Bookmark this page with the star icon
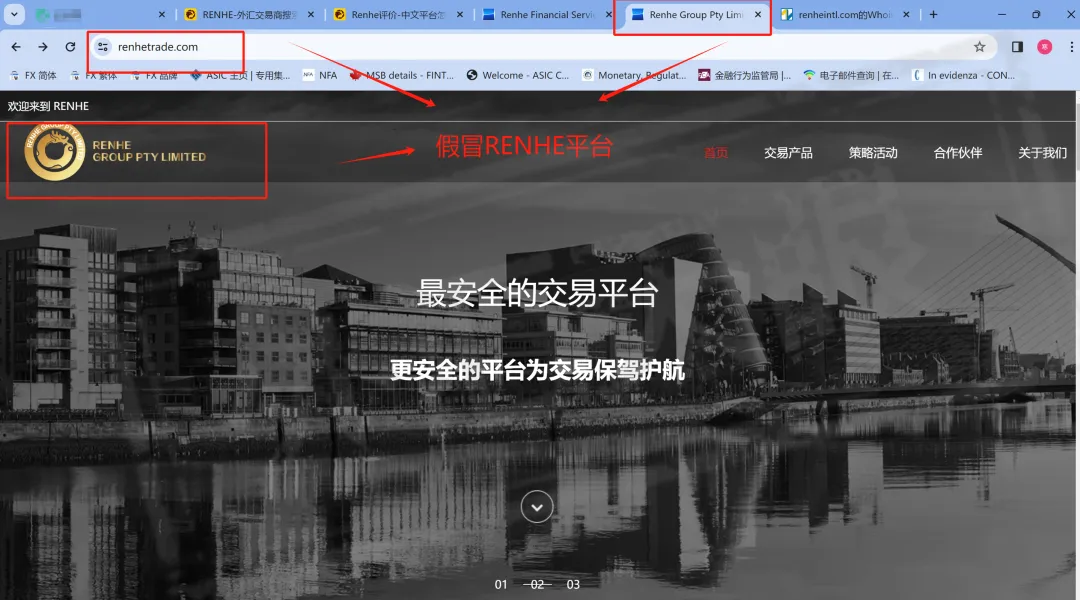1080x600 pixels. (x=979, y=47)
